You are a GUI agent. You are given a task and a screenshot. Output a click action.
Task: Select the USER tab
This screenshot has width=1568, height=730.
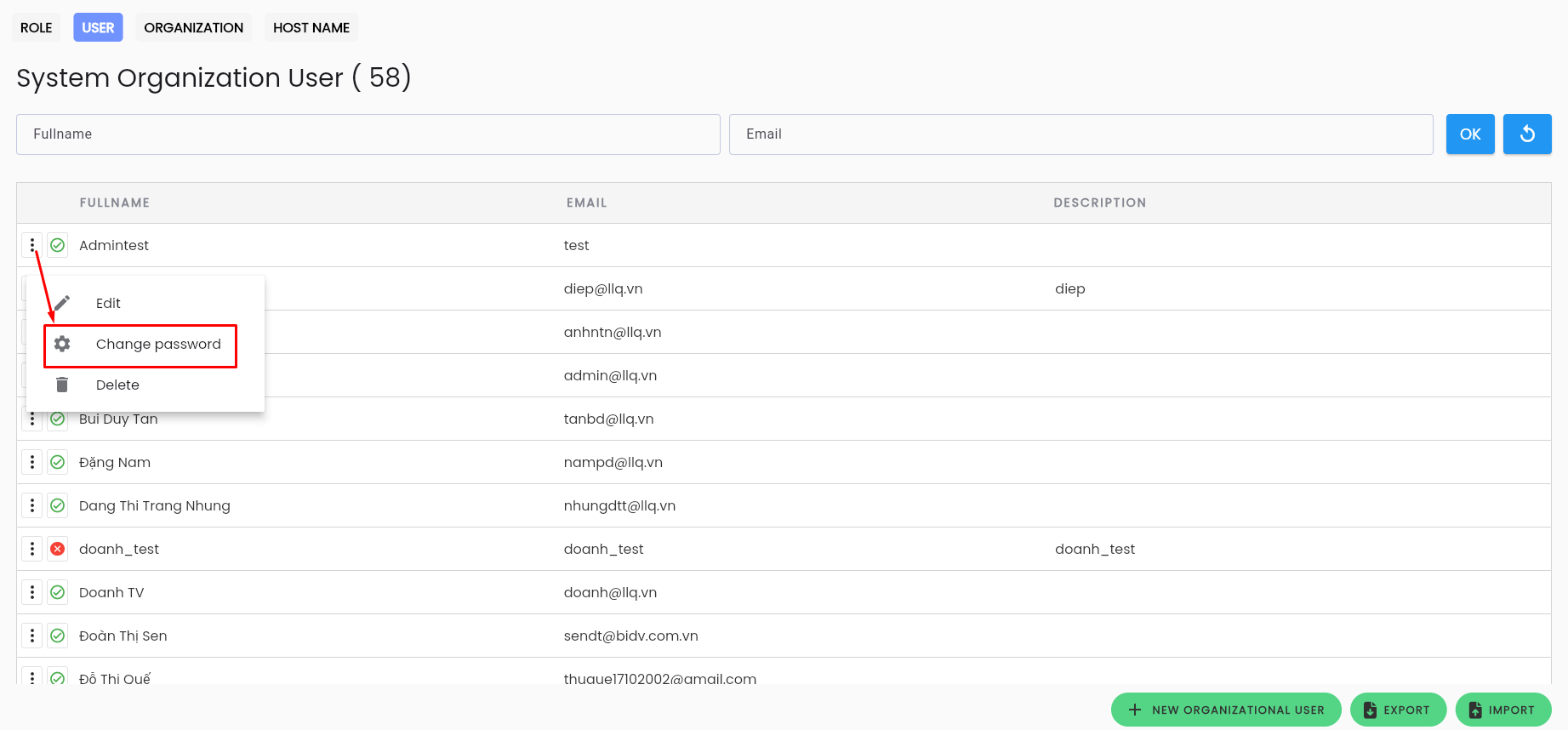click(98, 27)
